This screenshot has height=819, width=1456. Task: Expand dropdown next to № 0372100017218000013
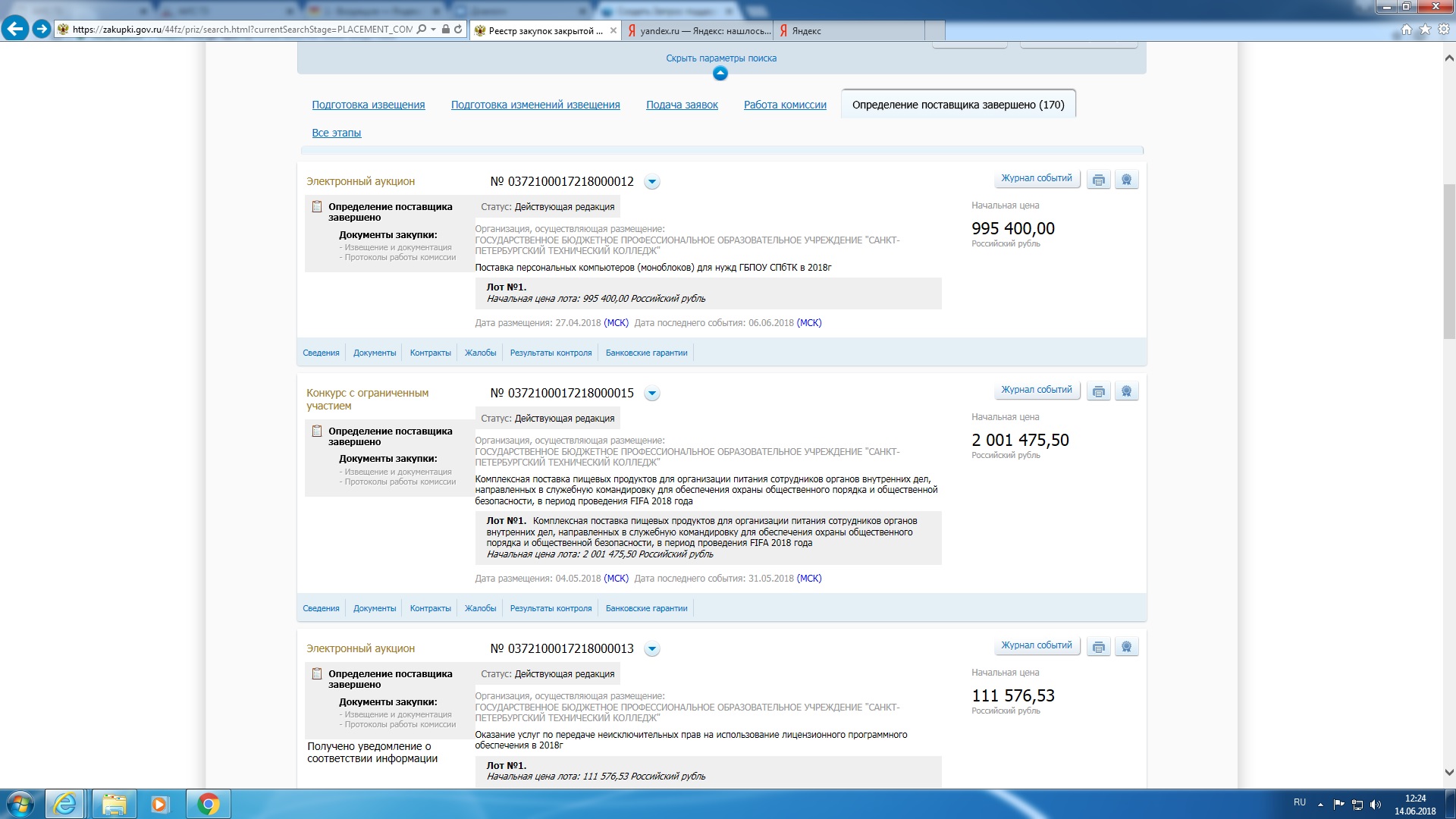click(652, 649)
